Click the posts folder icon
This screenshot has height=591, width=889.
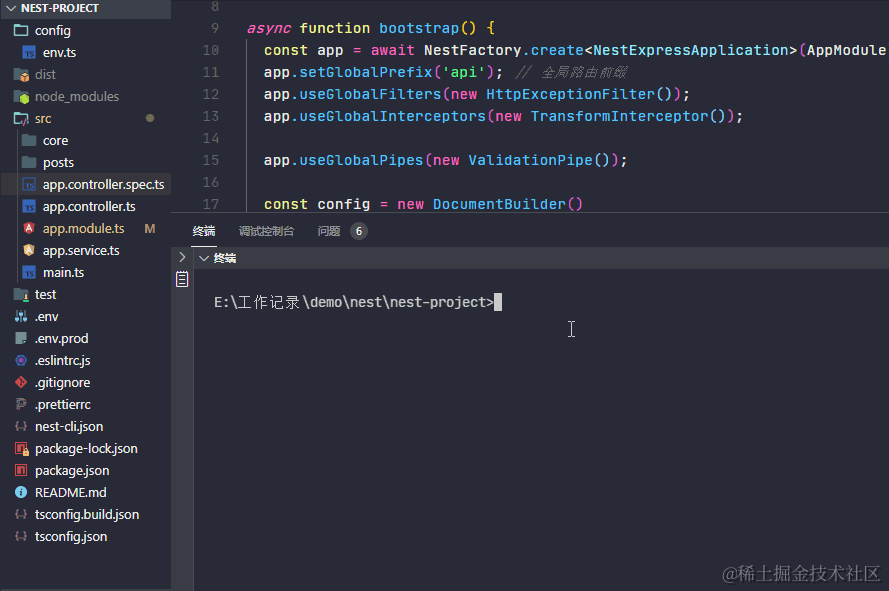point(29,162)
